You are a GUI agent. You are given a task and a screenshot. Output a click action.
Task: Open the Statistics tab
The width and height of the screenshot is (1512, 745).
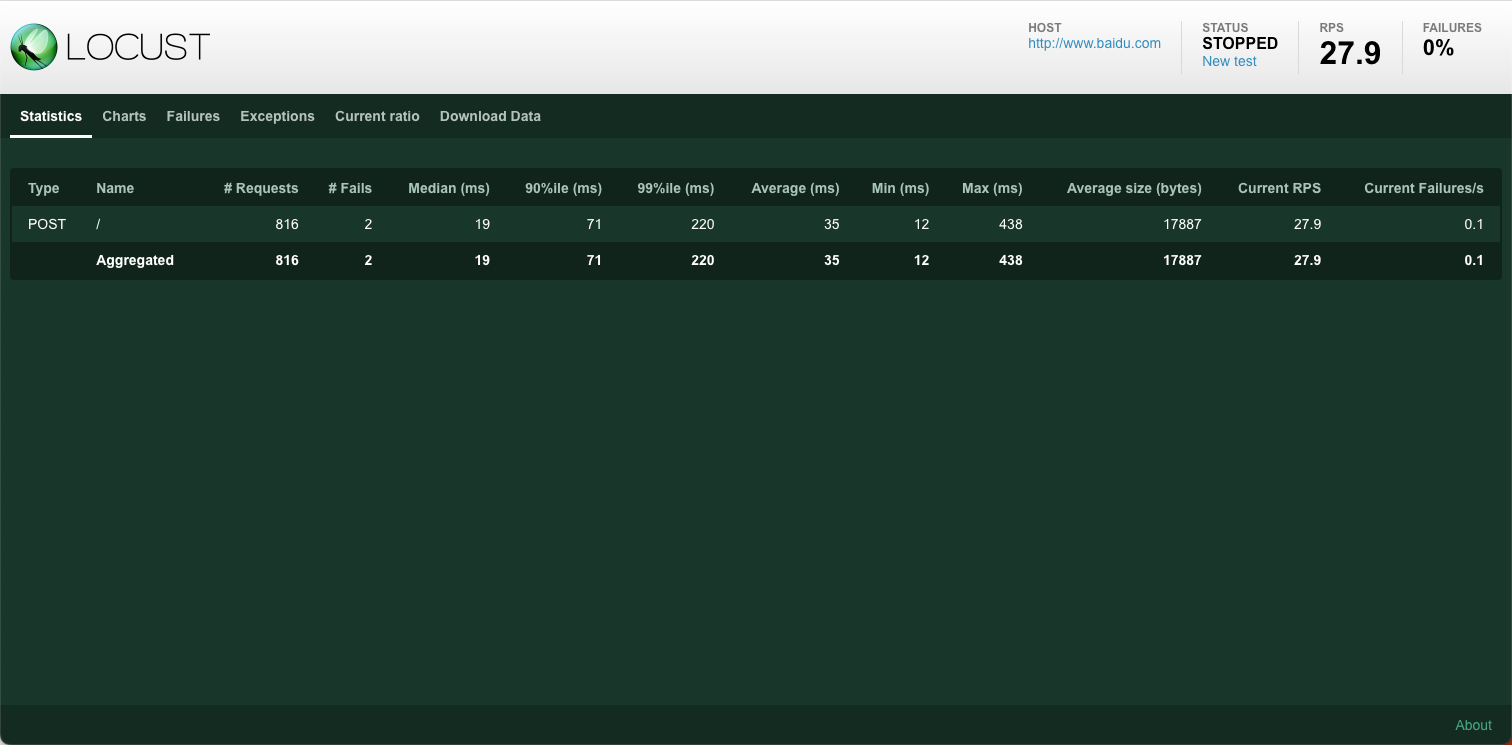click(x=51, y=116)
